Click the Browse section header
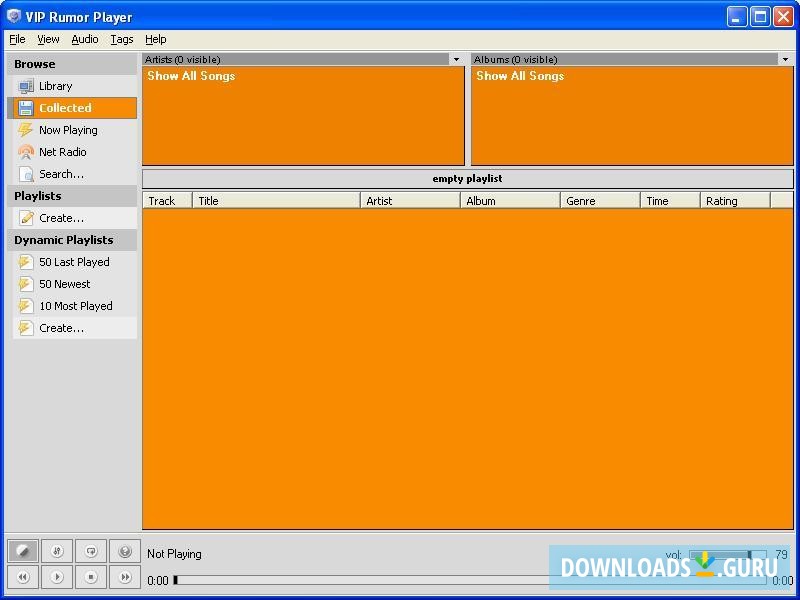Viewport: 800px width, 600px height. (x=72, y=64)
